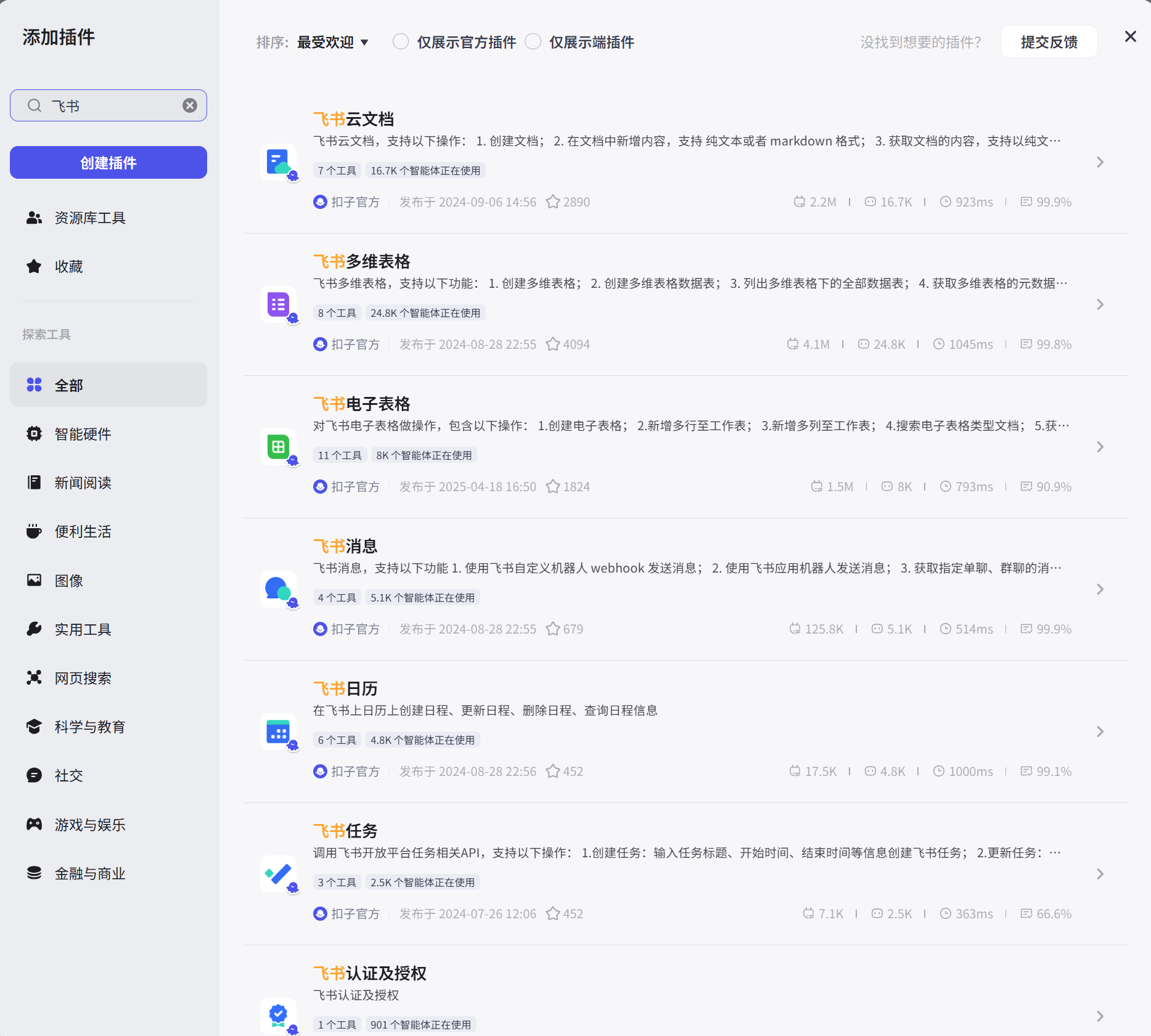Expand 飞书云文档 with its right chevron
1151x1036 pixels.
(x=1100, y=162)
